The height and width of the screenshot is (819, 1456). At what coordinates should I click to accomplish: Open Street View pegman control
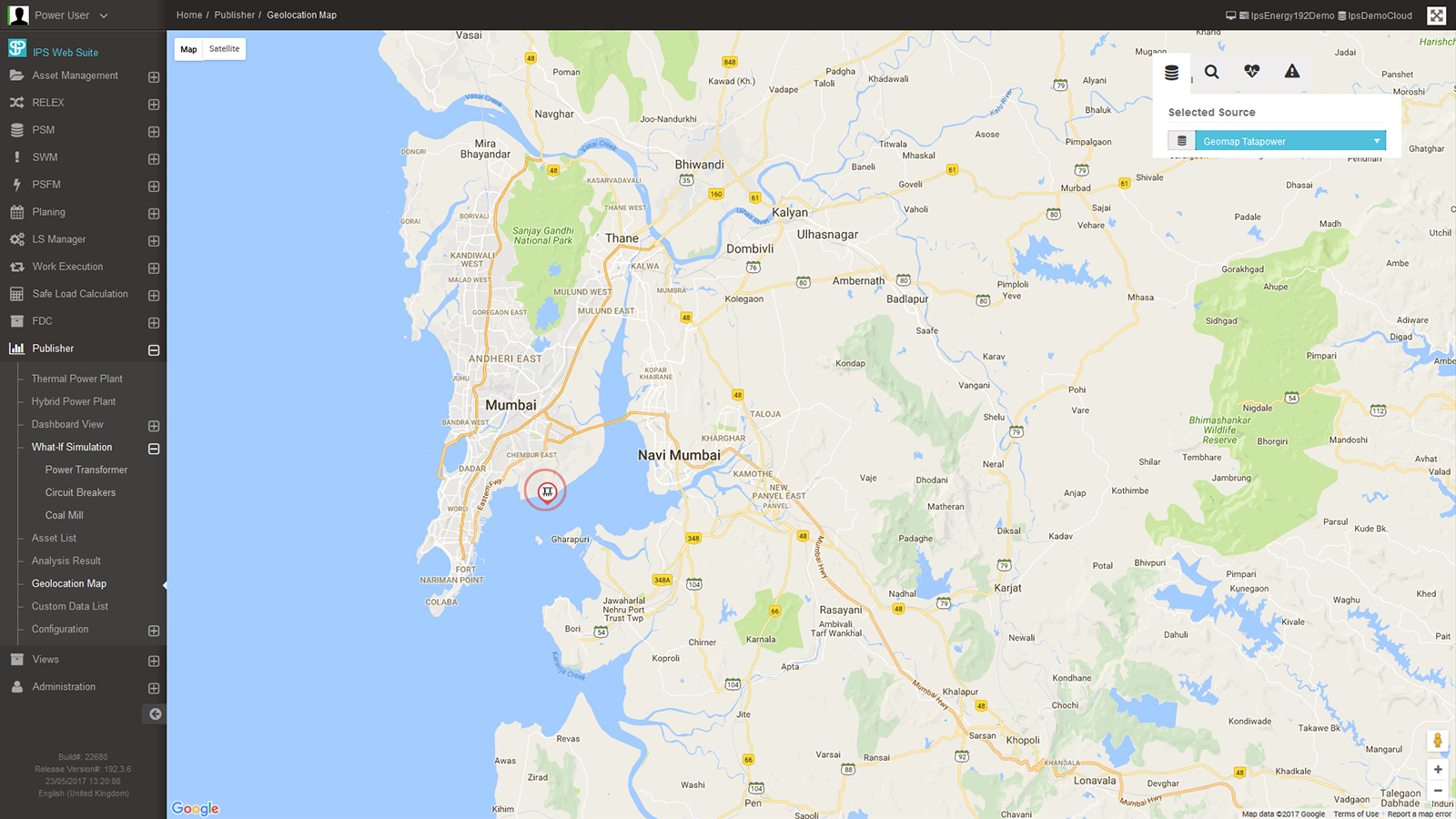[x=1438, y=741]
